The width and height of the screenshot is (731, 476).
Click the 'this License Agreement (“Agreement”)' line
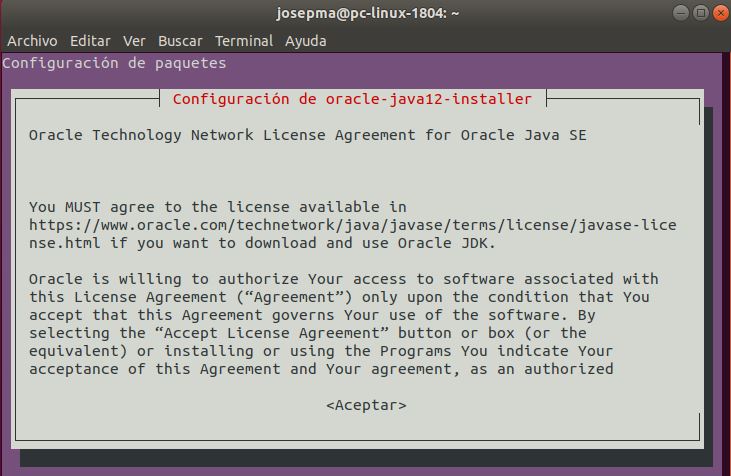pyautogui.click(x=339, y=297)
